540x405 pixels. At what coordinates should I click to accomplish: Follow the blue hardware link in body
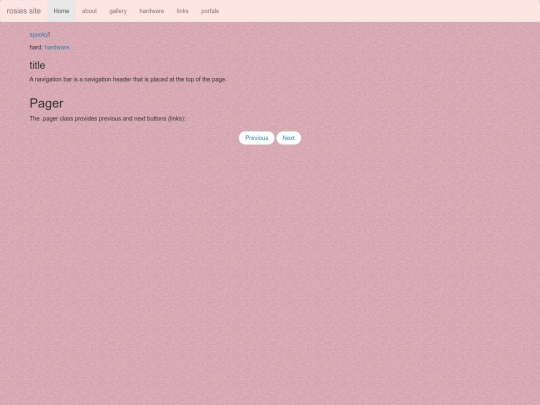pos(57,47)
